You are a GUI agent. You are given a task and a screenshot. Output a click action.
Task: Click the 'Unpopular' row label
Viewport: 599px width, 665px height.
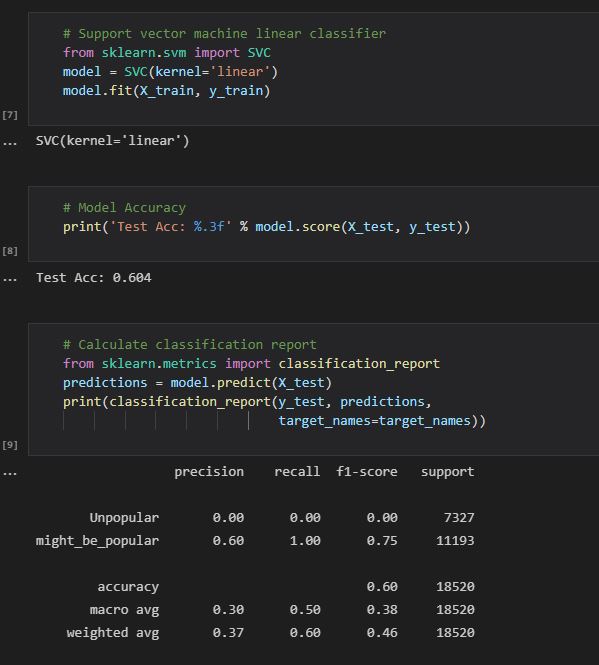124,518
